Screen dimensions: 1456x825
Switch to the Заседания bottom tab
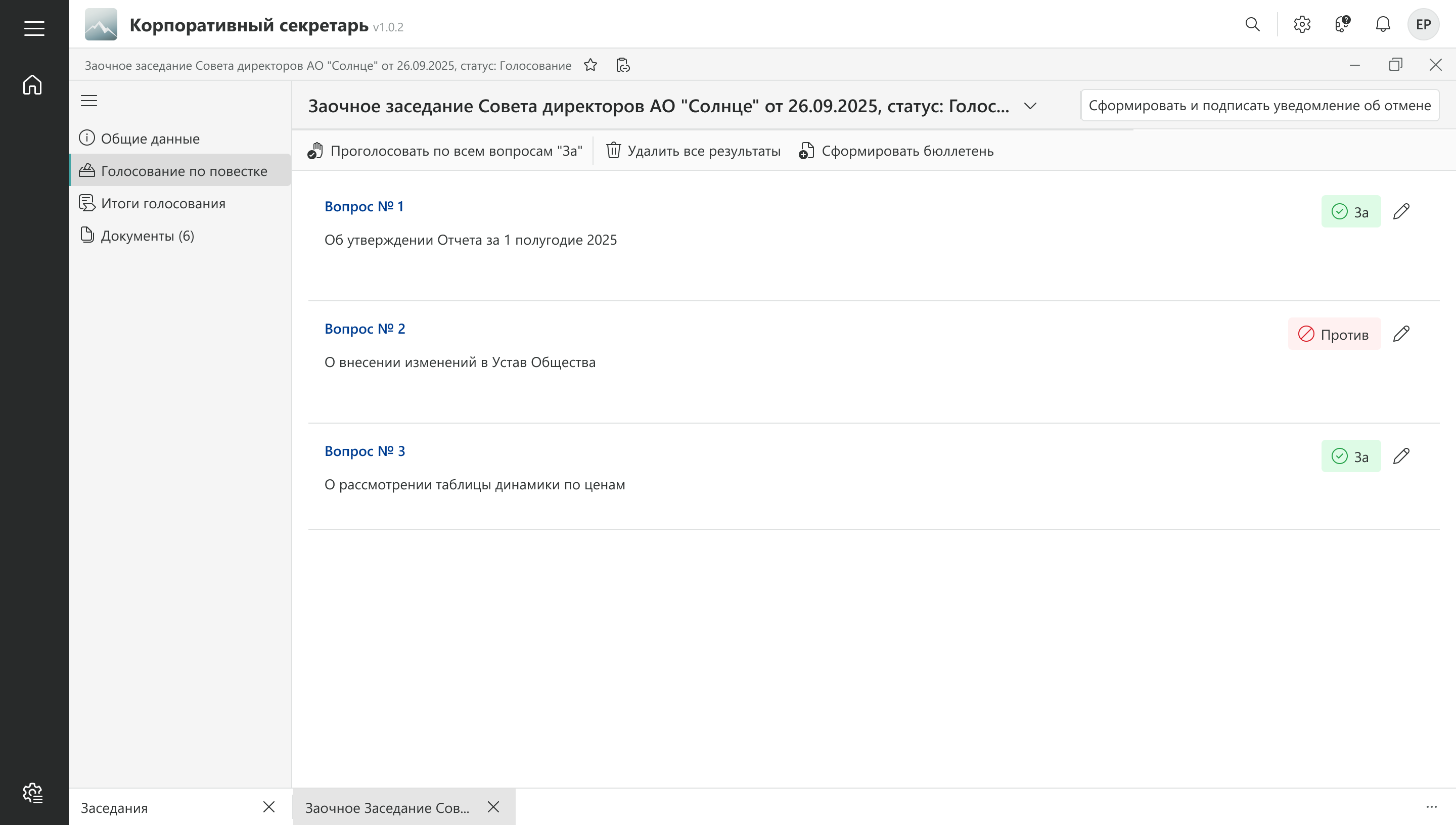tap(114, 807)
